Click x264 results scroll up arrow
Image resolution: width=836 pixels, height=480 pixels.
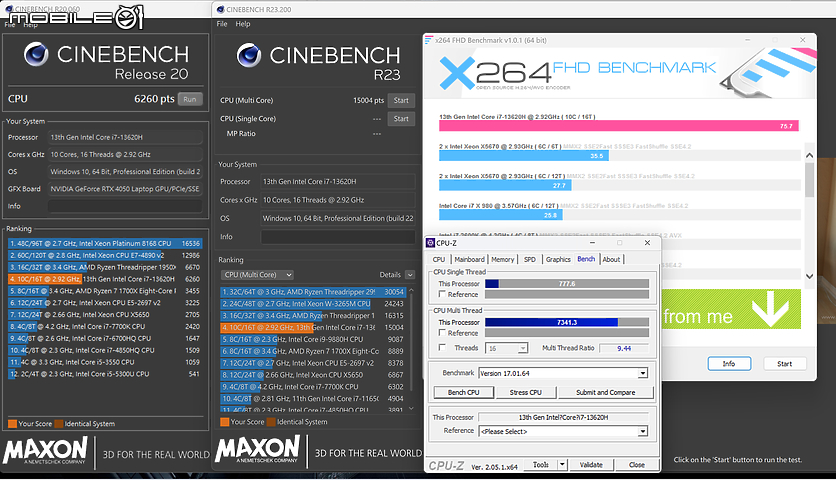pos(809,155)
